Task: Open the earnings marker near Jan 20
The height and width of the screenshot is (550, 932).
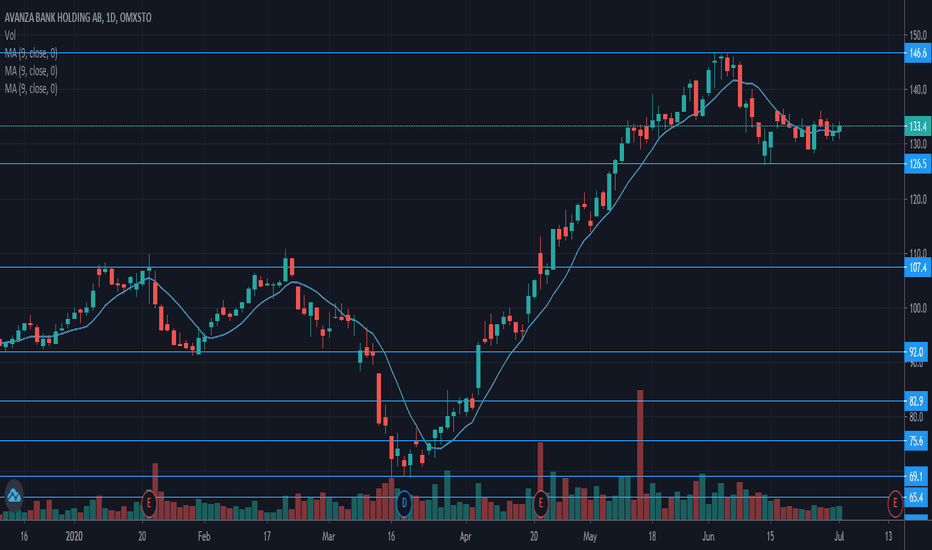Action: pos(149,504)
